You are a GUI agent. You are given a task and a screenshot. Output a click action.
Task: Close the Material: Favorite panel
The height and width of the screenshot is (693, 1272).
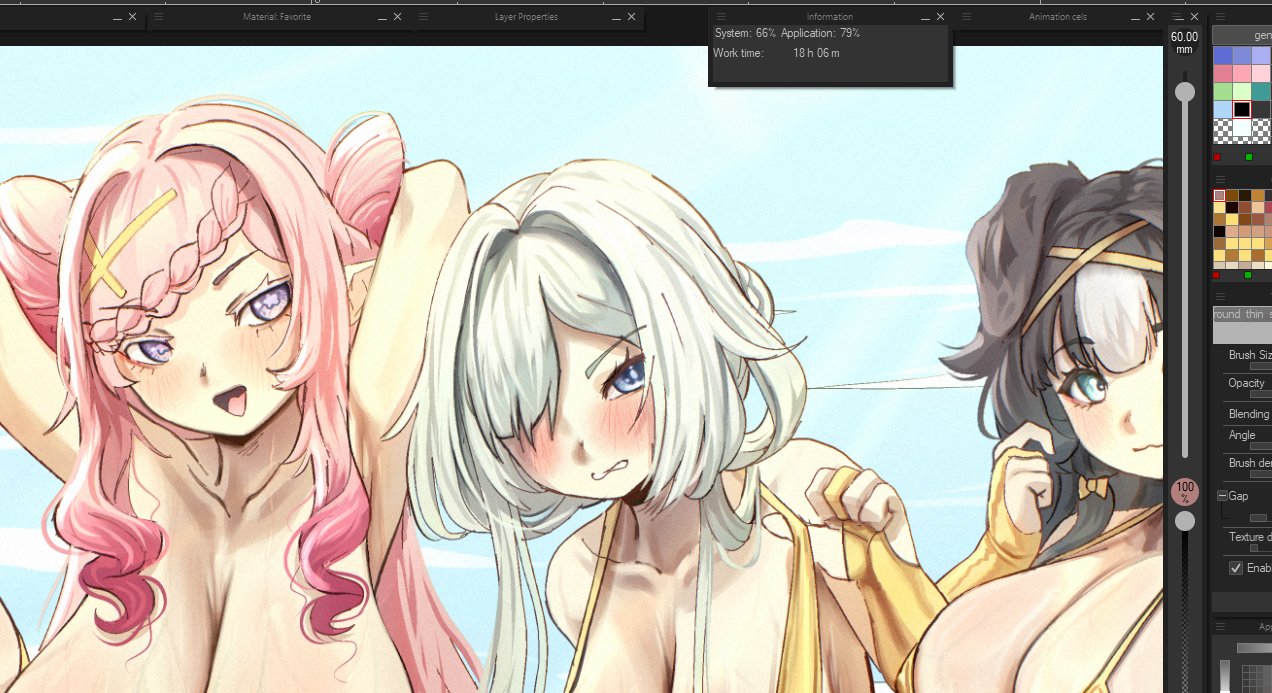click(398, 17)
